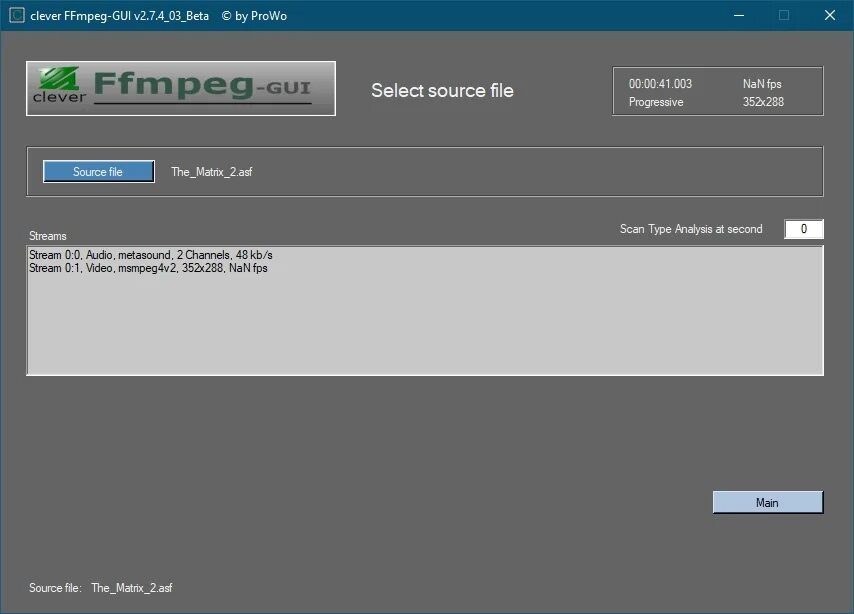Click the app icon in title bar

click(x=17, y=15)
